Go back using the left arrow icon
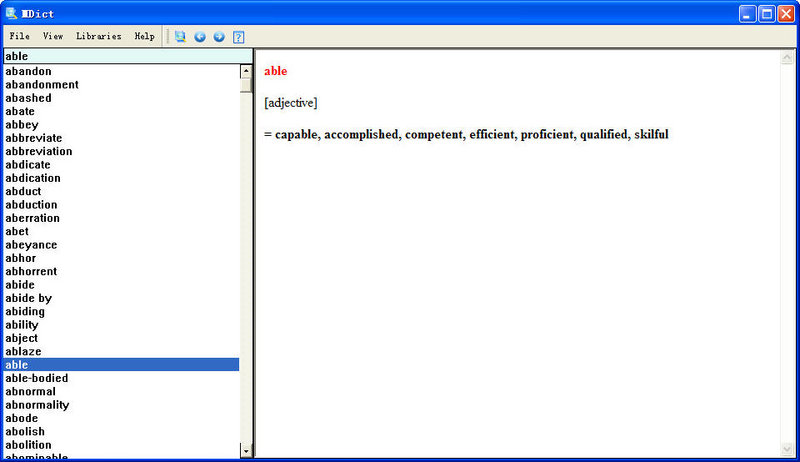Screen dimensions: 800x462 200,37
